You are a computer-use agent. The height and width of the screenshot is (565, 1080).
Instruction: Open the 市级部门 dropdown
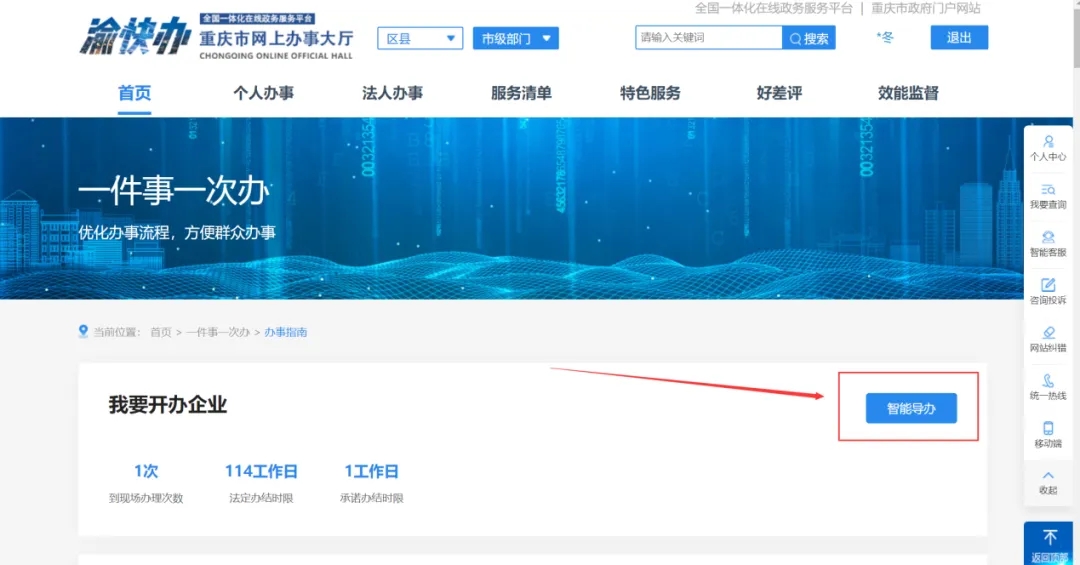click(515, 39)
